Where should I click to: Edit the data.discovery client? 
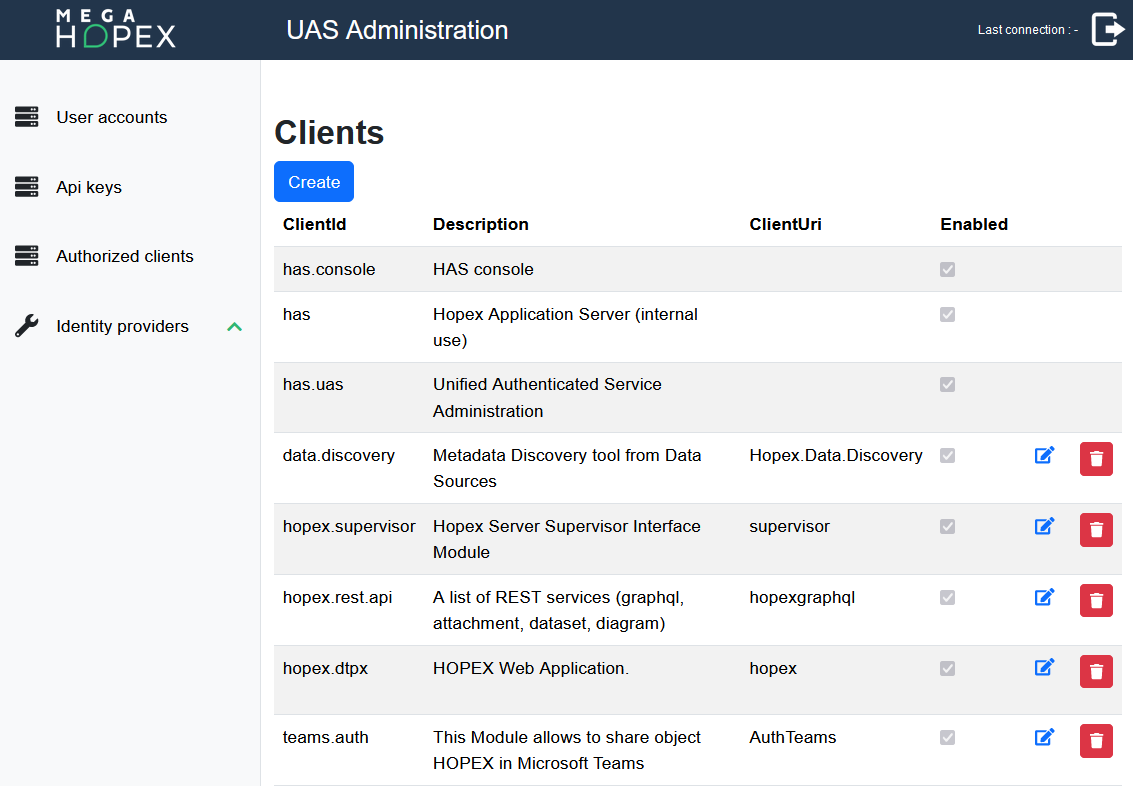tap(1044, 456)
